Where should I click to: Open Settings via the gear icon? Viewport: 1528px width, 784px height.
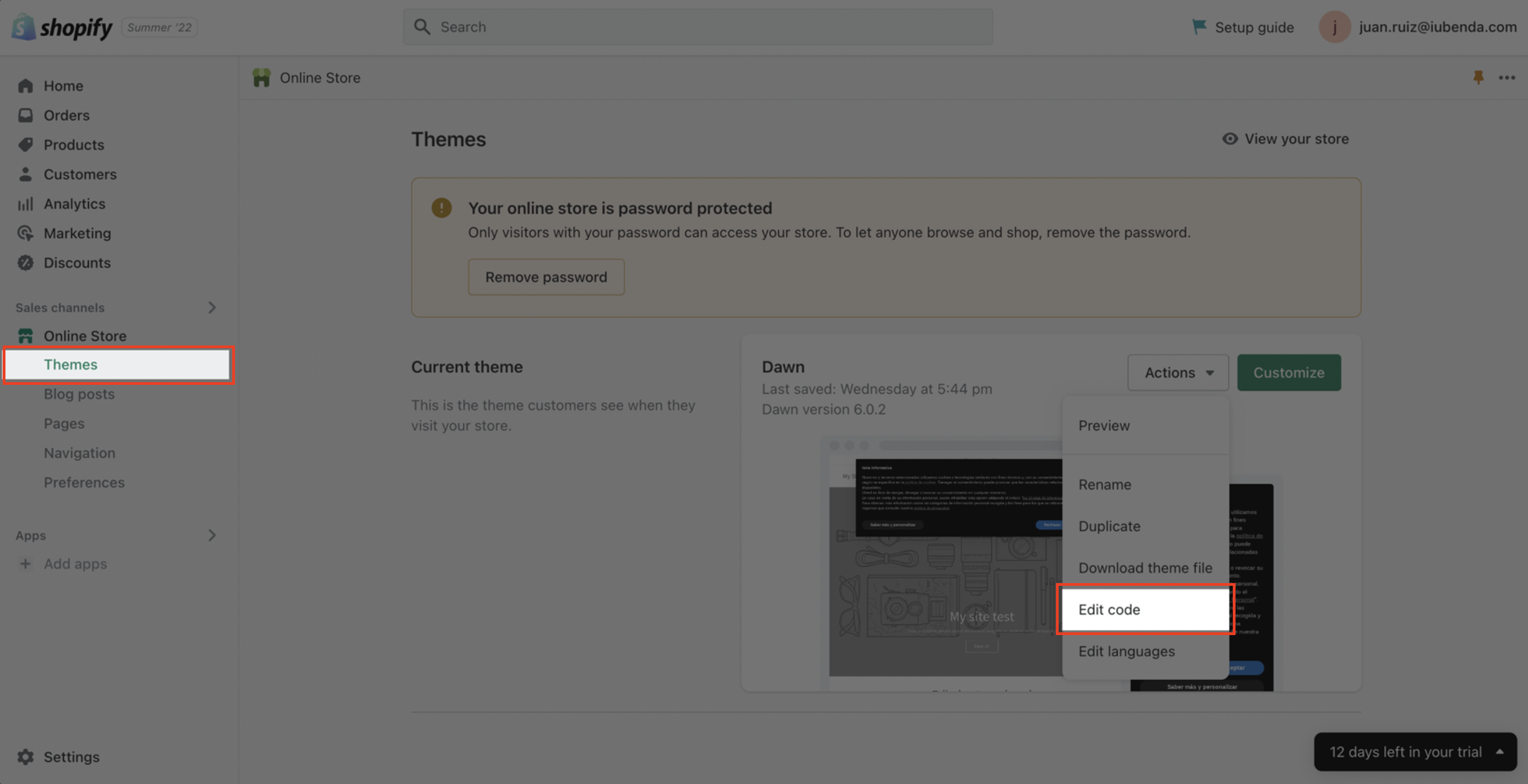[26, 757]
